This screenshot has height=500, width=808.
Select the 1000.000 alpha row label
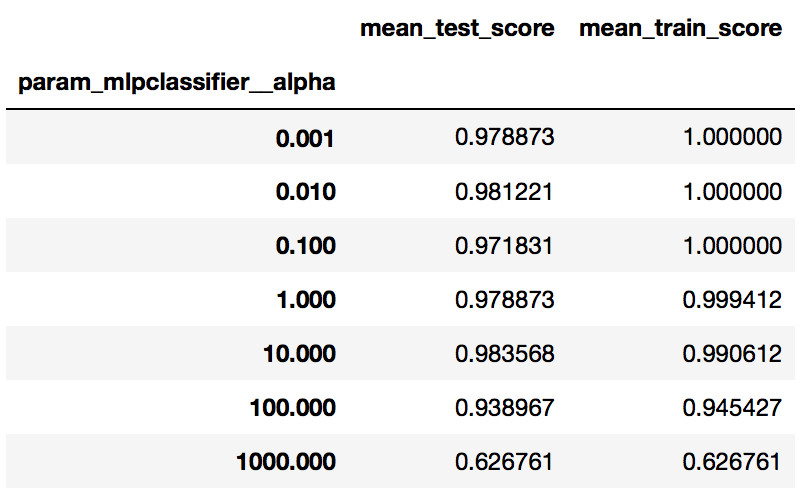(286, 461)
